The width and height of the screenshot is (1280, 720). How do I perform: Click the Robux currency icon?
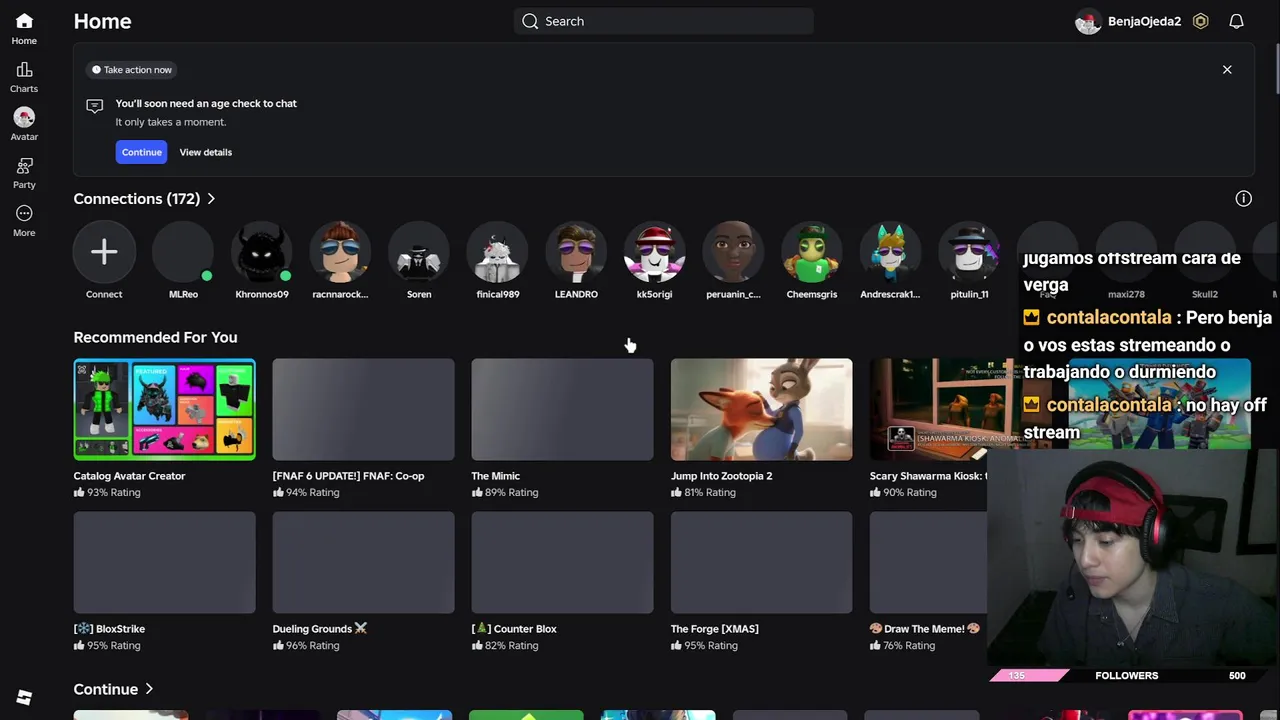point(1201,21)
